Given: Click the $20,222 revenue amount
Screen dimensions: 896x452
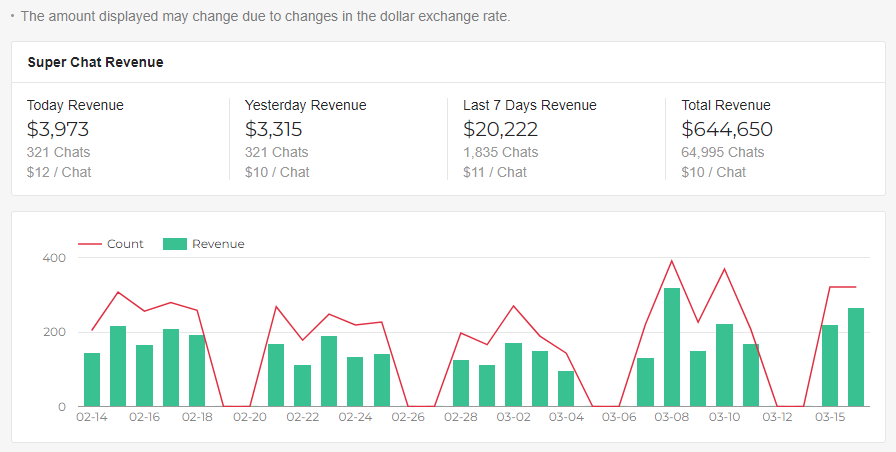Looking at the screenshot, I should click(501, 129).
